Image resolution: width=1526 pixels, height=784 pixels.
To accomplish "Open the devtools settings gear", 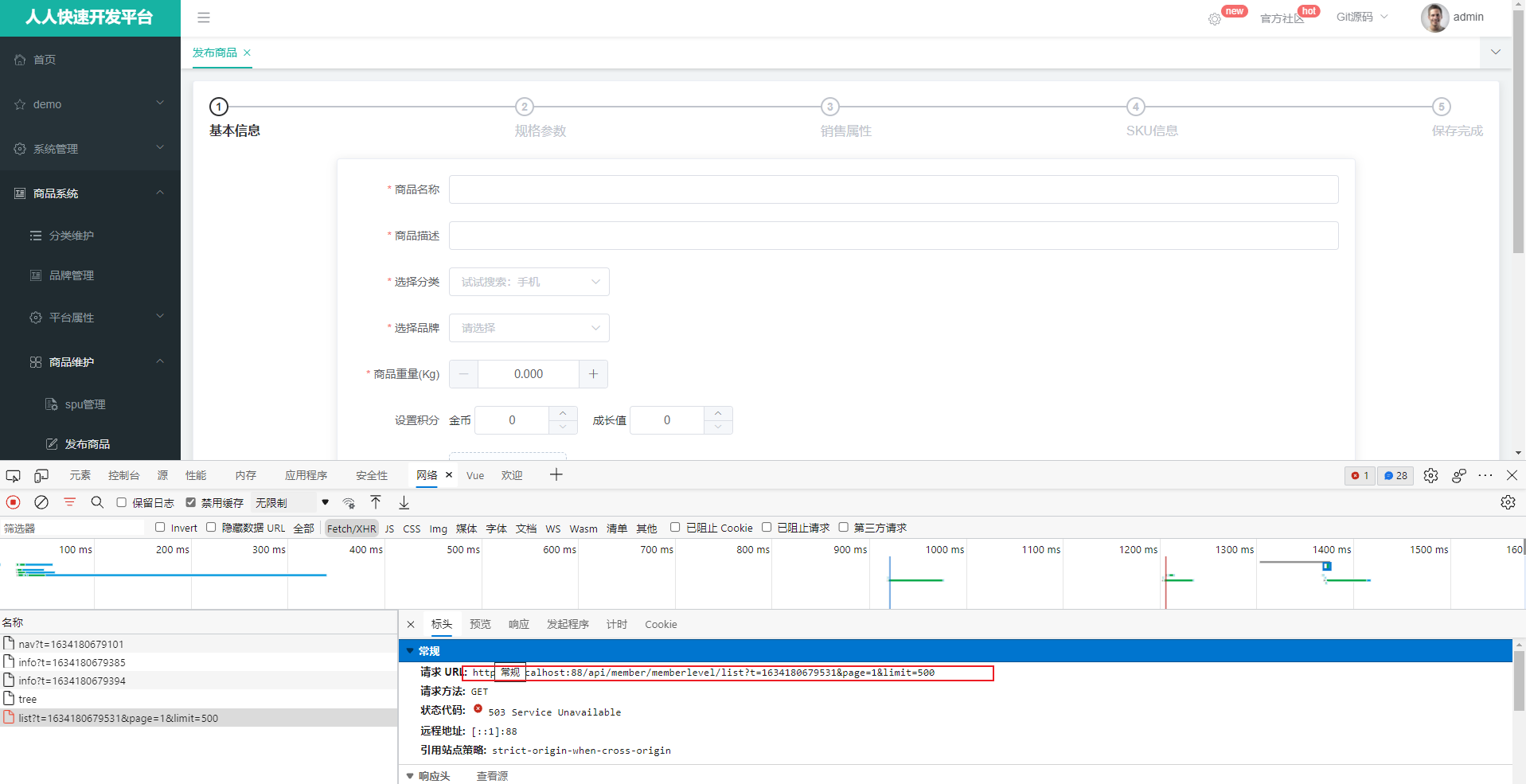I will (x=1430, y=475).
